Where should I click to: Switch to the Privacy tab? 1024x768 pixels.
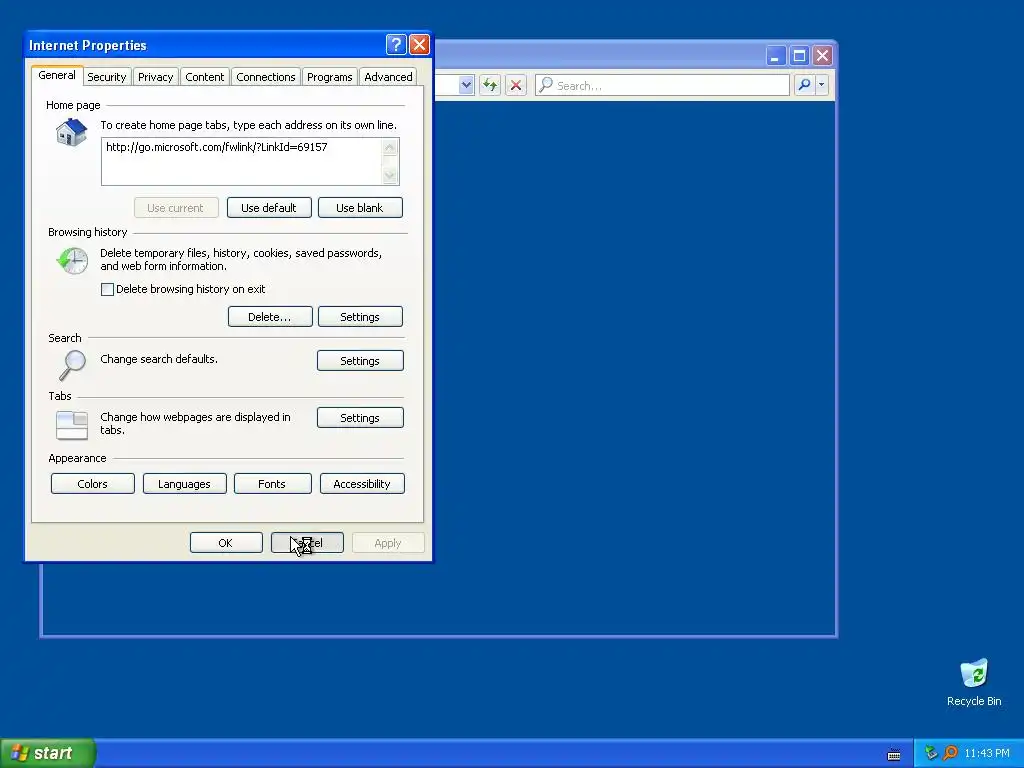[x=155, y=77]
